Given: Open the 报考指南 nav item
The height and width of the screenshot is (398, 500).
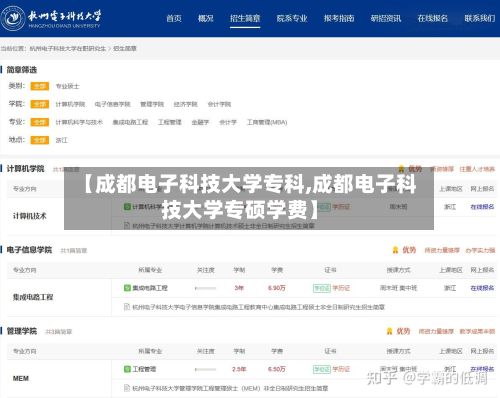Looking at the screenshot, I should point(339,18).
